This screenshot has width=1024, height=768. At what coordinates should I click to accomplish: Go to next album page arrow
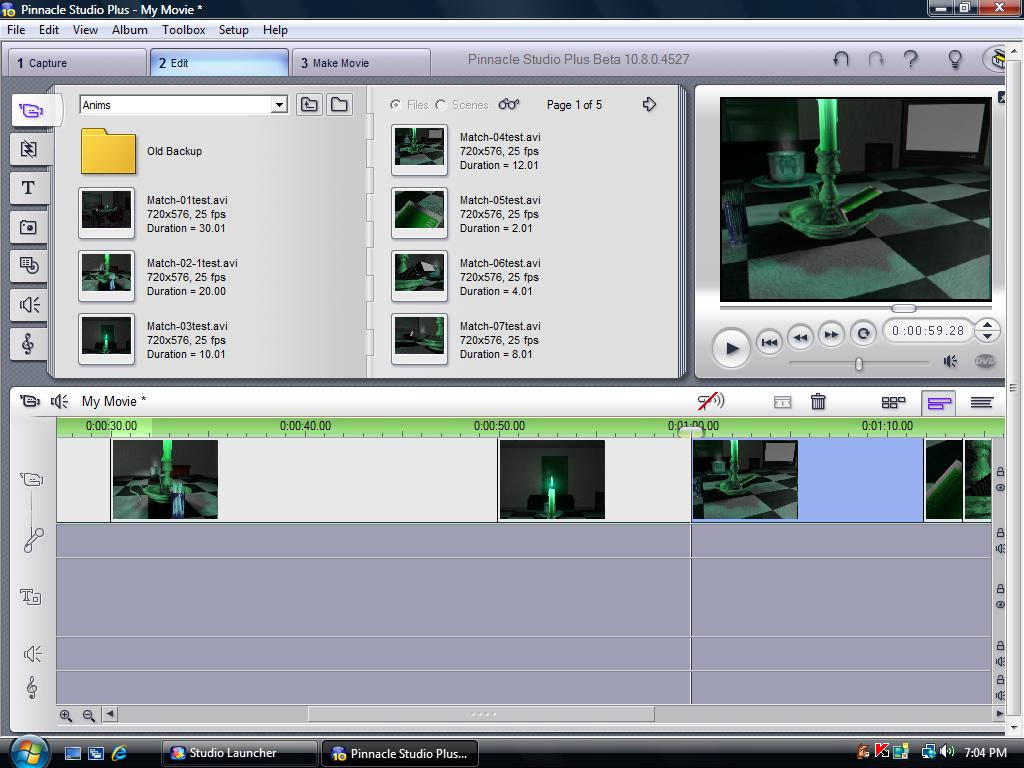click(648, 104)
